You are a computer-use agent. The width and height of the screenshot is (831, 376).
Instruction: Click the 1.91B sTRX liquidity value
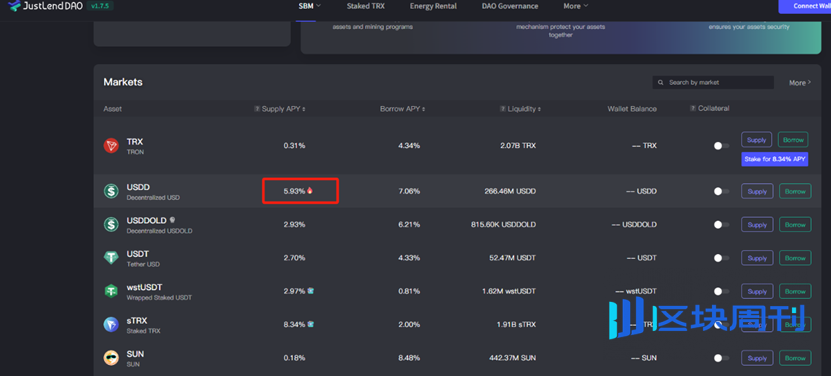(x=516, y=325)
